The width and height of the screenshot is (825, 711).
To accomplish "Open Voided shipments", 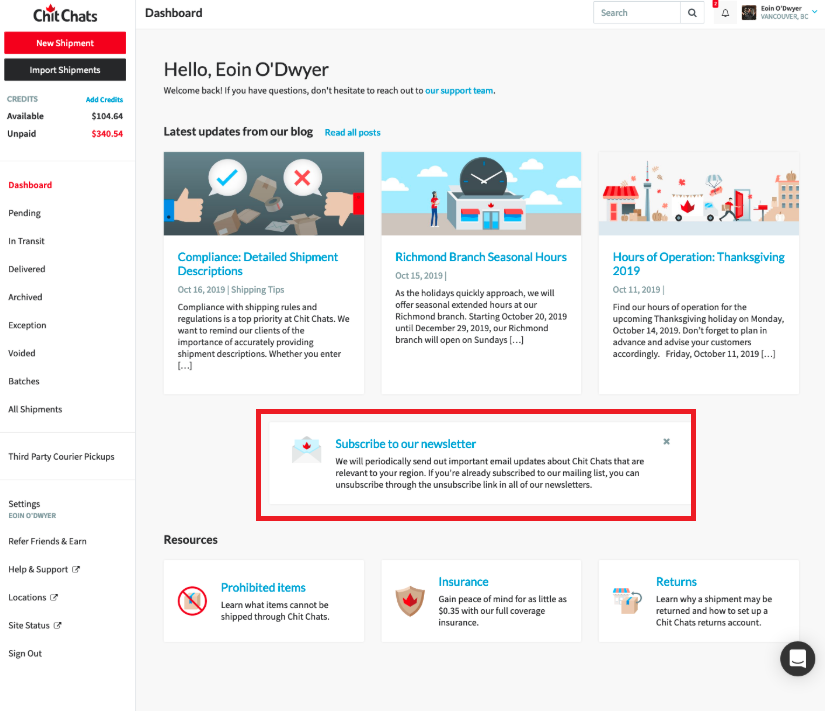I will tap(22, 353).
